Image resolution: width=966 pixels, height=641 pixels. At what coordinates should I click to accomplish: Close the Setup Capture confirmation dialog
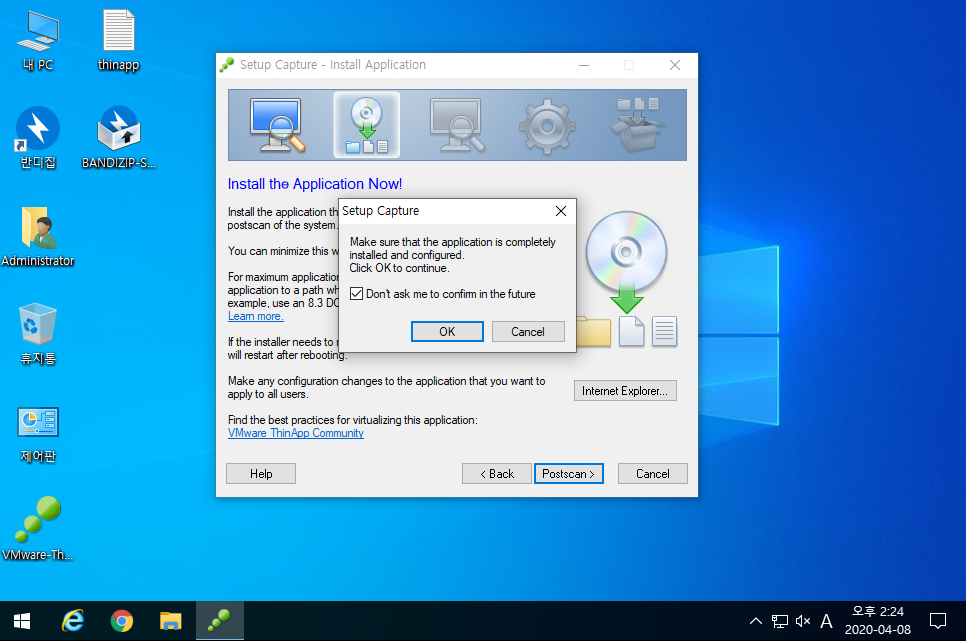[561, 211]
